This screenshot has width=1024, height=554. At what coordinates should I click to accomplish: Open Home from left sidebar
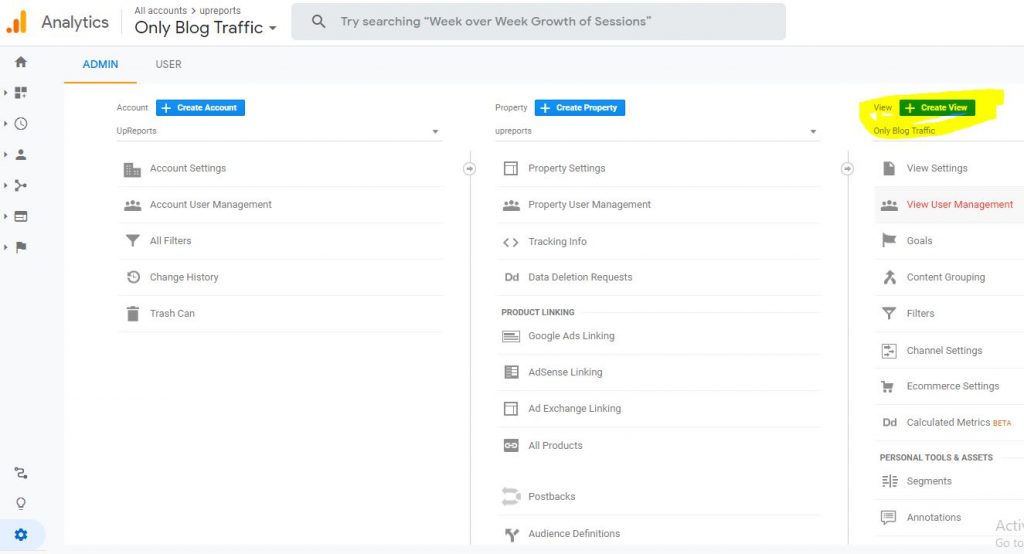pos(21,62)
